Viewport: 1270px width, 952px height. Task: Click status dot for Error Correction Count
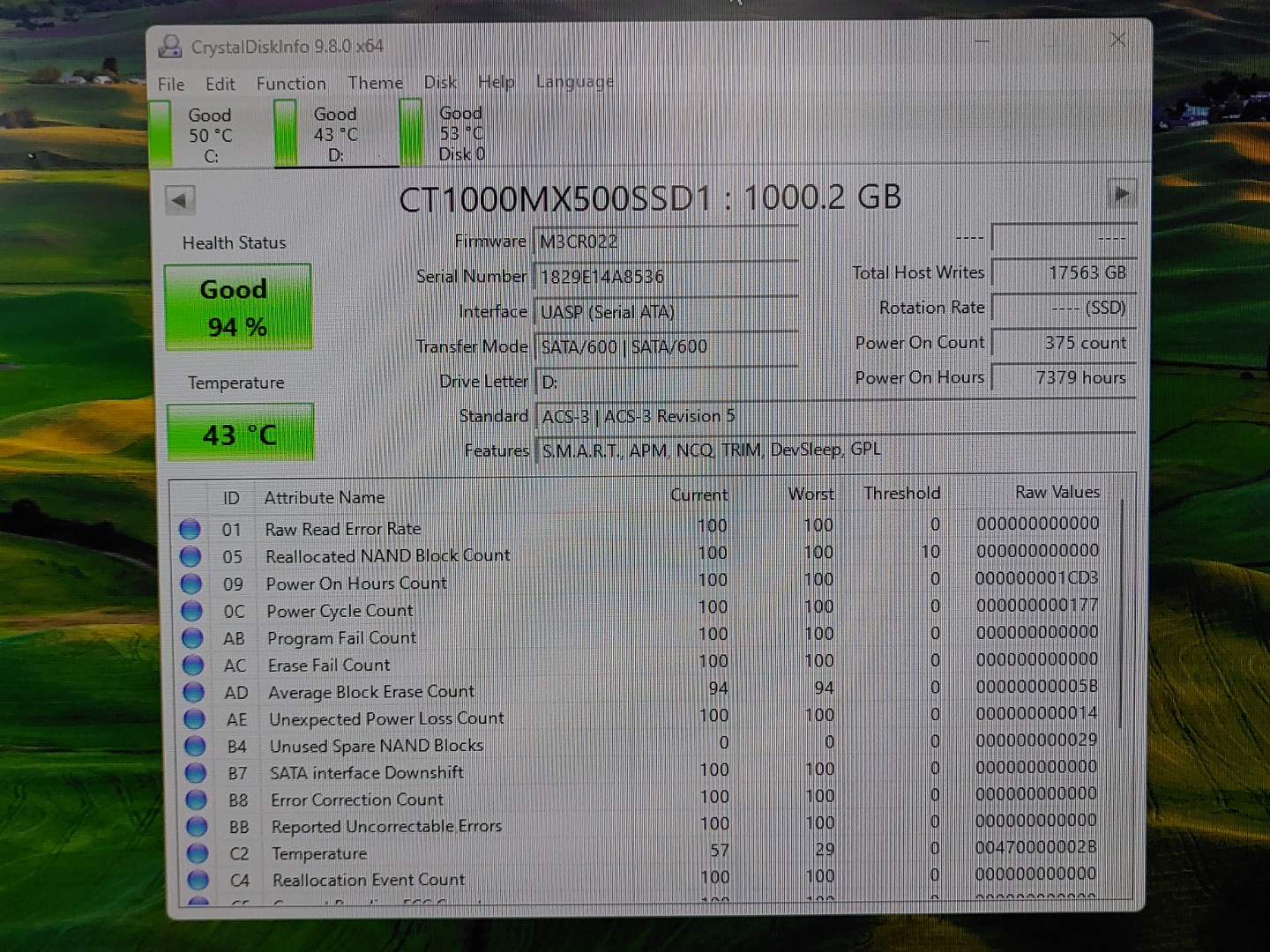coord(197,800)
